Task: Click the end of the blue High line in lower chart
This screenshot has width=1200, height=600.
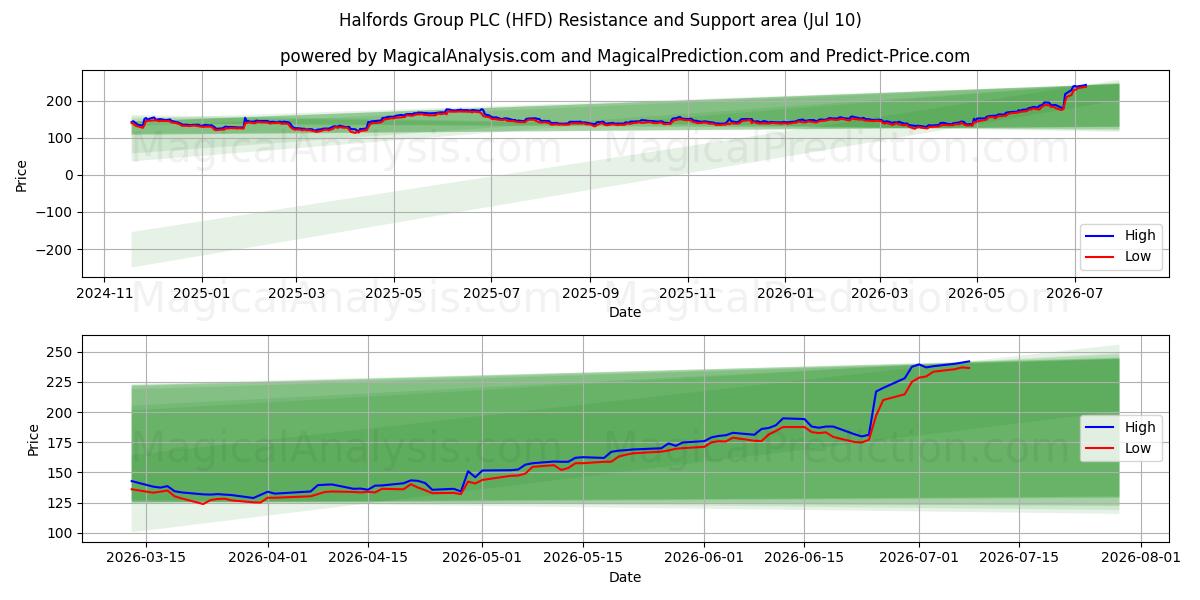Action: (969, 361)
